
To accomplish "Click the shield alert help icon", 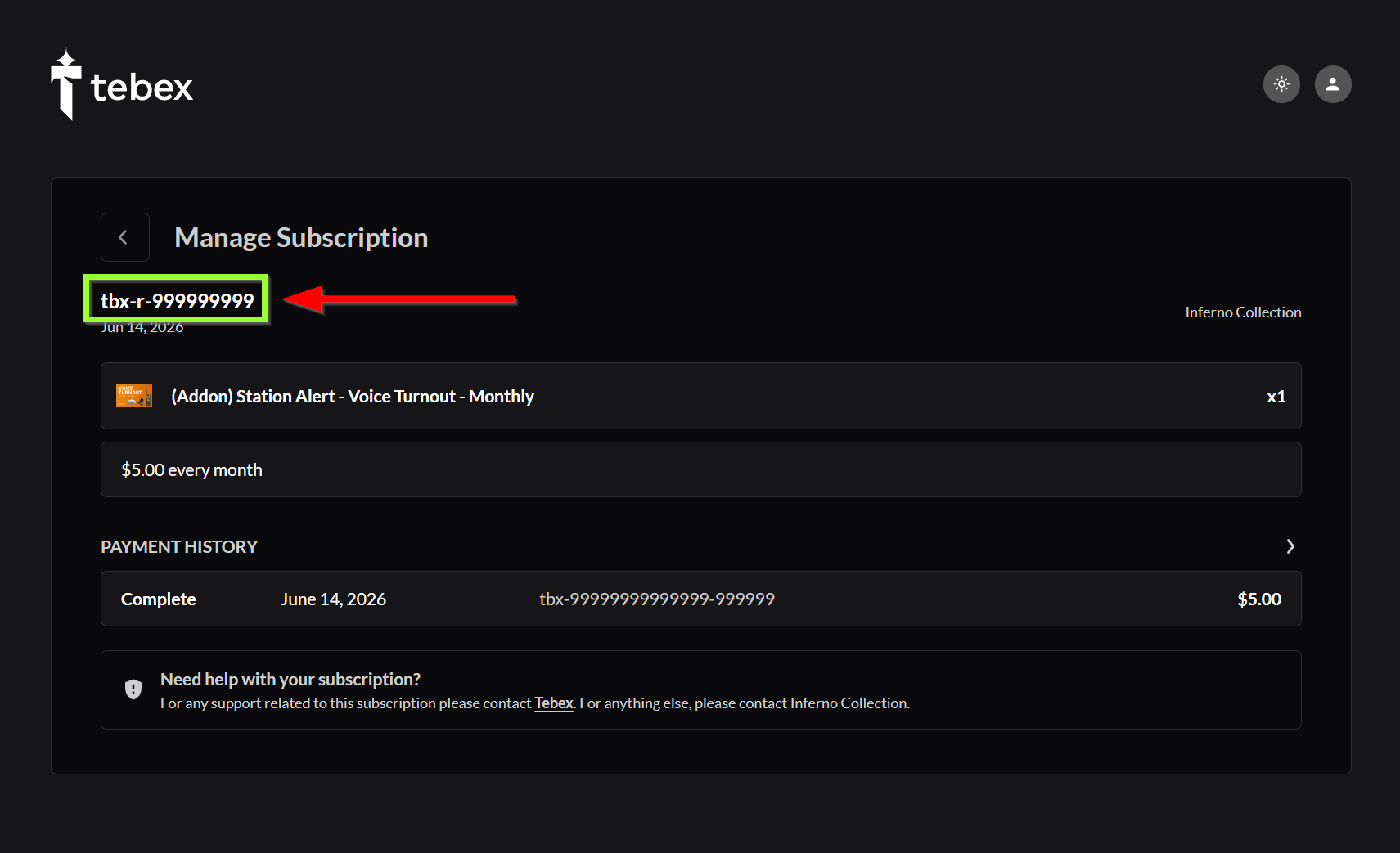I will coord(133,689).
